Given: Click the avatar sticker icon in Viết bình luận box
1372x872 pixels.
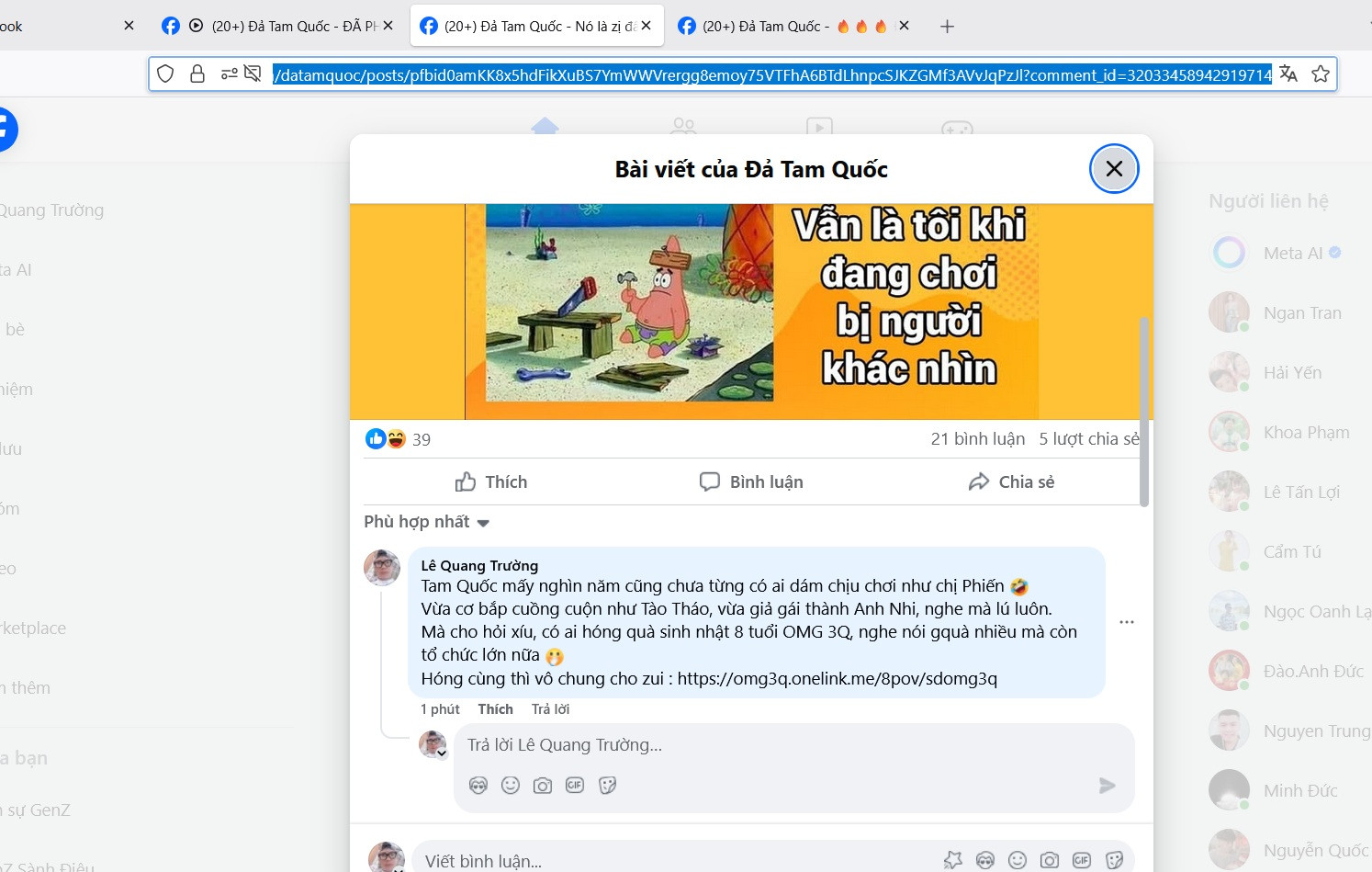Looking at the screenshot, I should coord(985,860).
